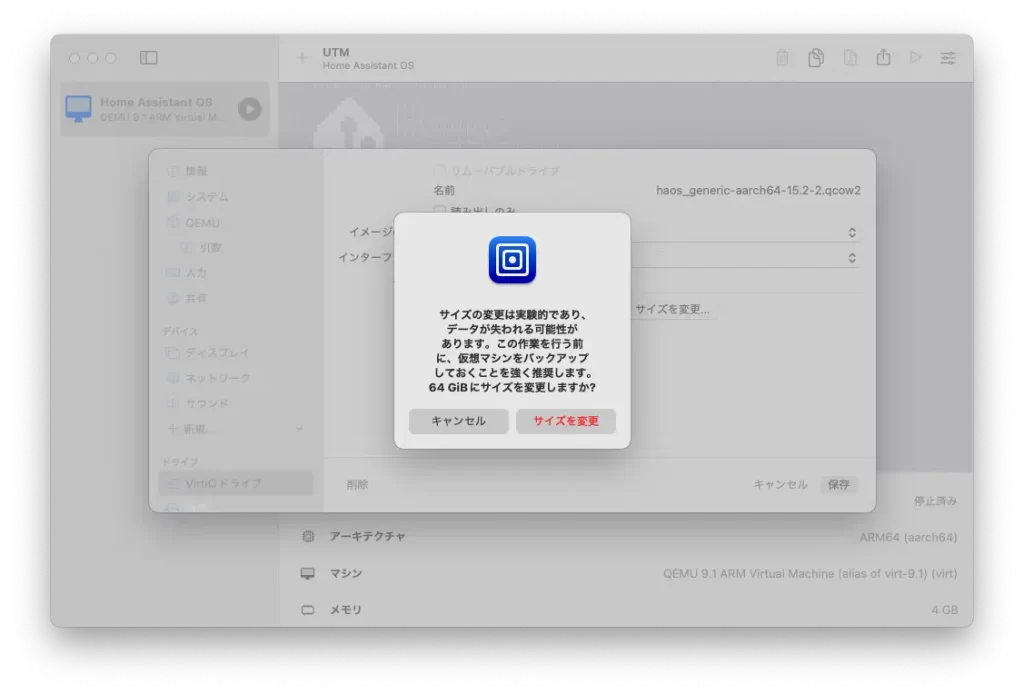Clone the VM with the duplicate icon
Viewport: 1024px width, 694px height.
816,57
